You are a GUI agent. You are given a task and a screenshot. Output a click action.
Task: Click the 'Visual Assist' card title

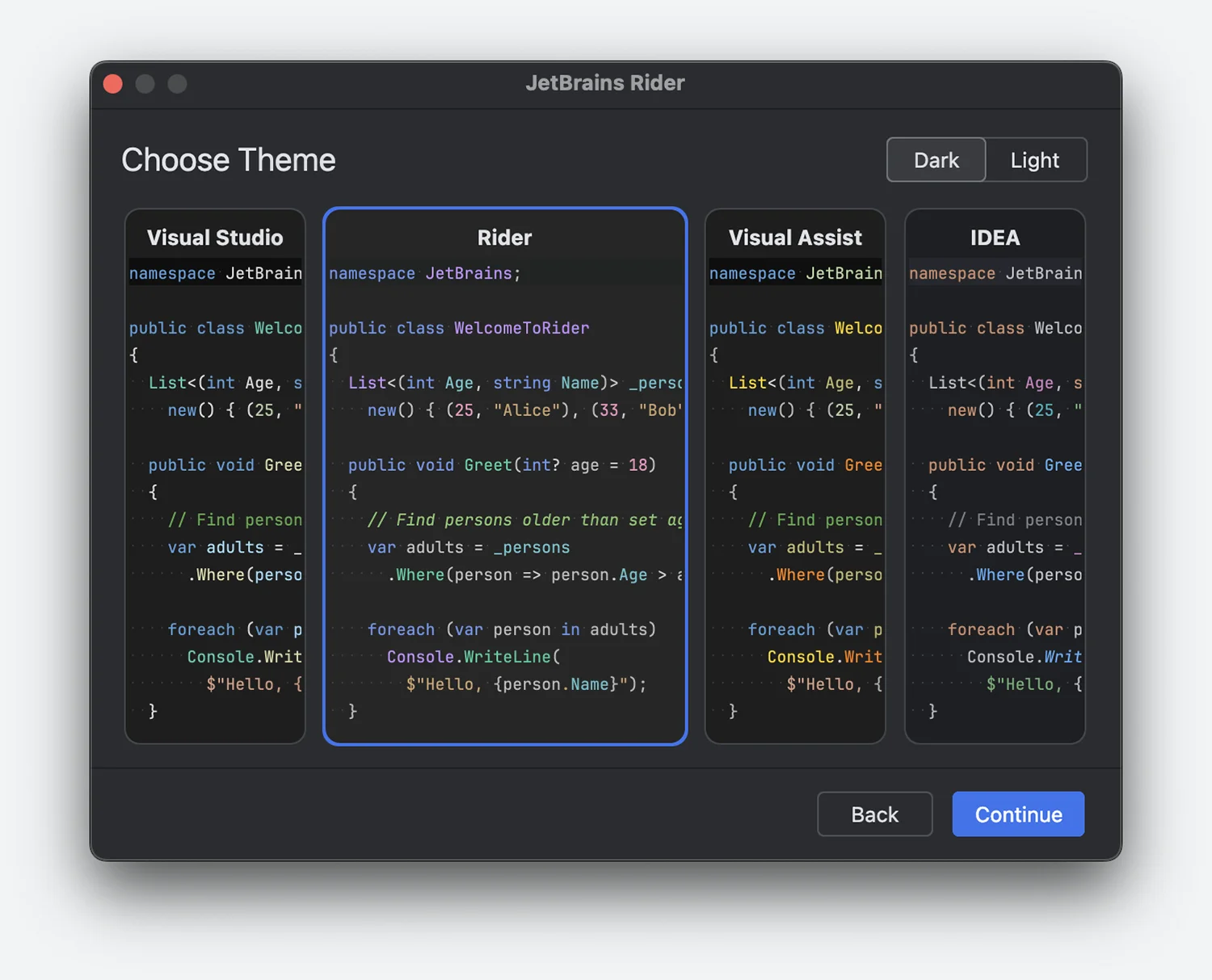[795, 238]
